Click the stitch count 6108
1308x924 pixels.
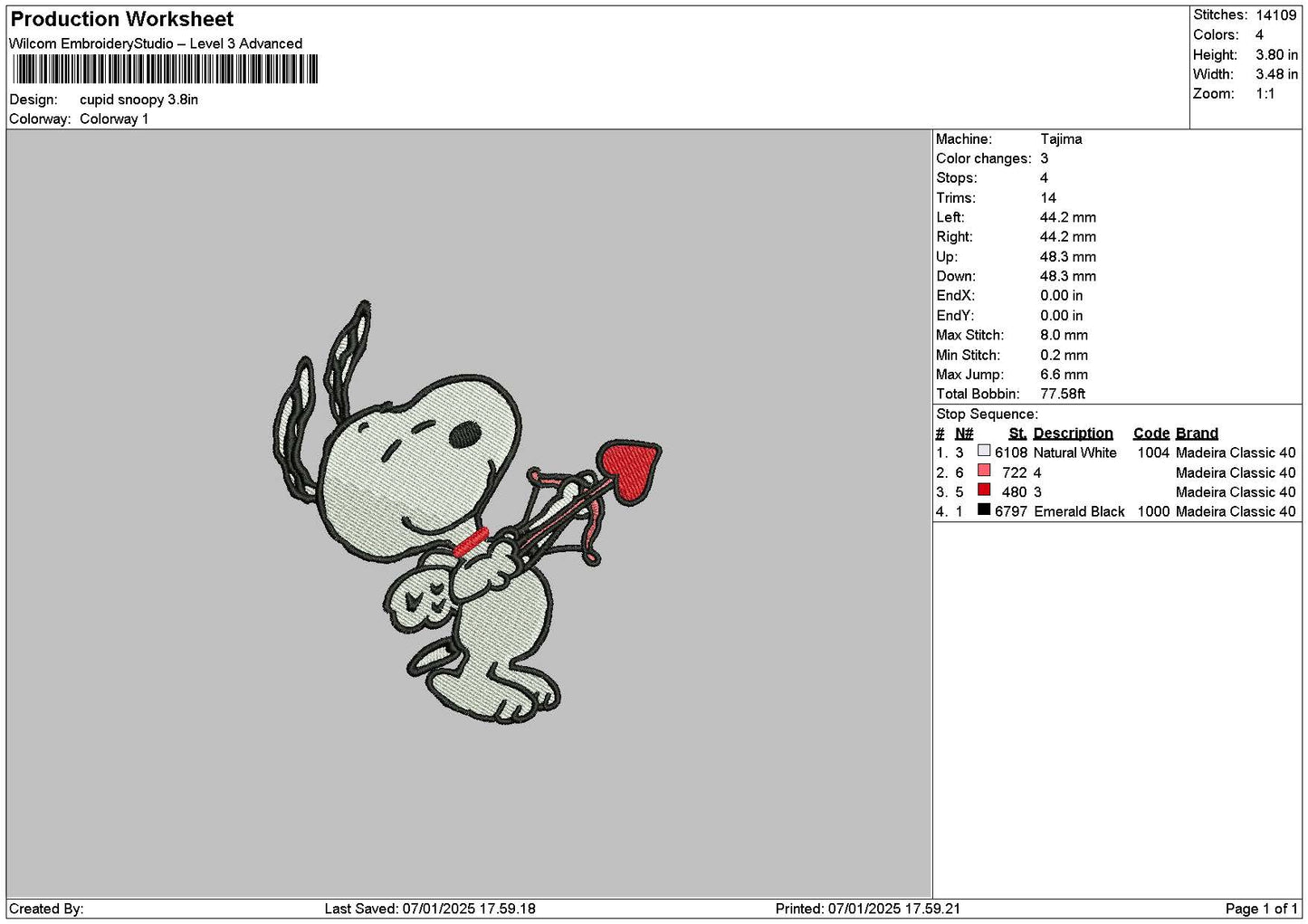(1011, 452)
